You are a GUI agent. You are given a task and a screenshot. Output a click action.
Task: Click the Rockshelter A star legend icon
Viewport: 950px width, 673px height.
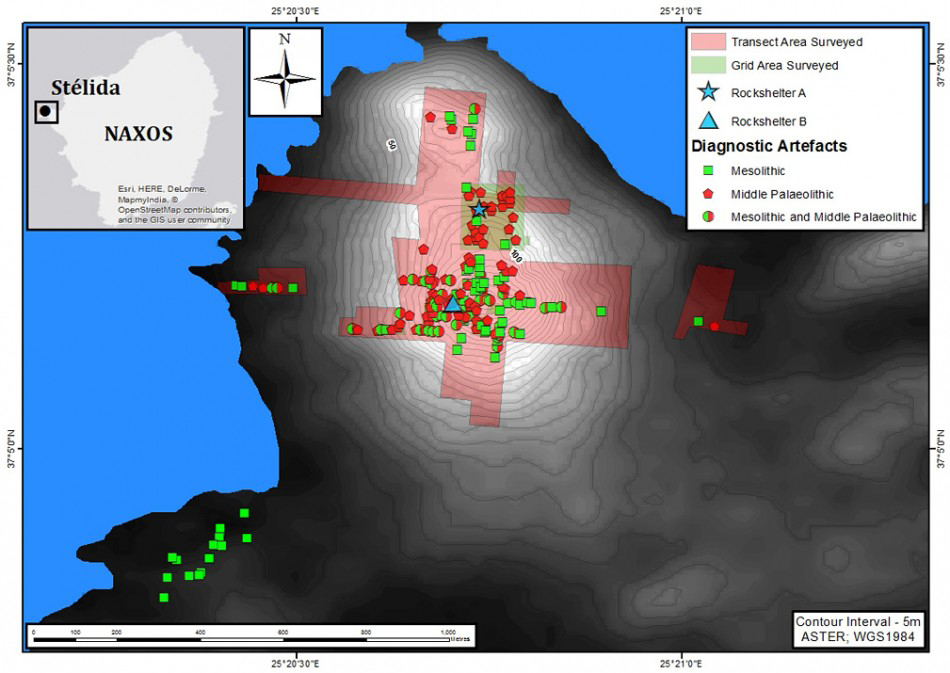pyautogui.click(x=708, y=92)
